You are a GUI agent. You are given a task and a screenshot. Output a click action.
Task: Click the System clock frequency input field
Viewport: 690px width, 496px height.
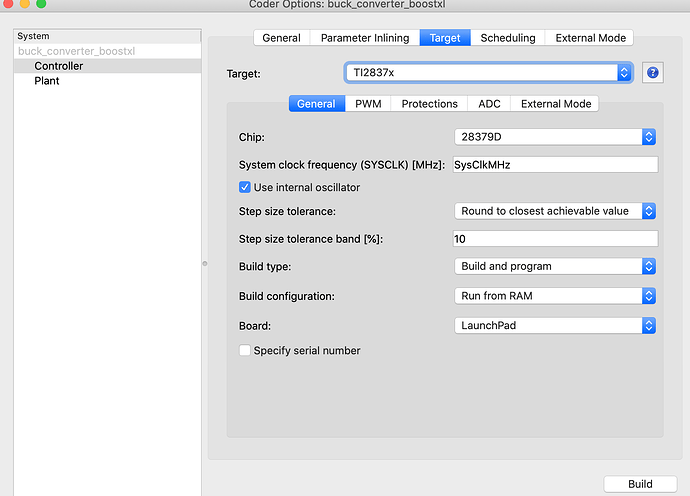click(555, 165)
